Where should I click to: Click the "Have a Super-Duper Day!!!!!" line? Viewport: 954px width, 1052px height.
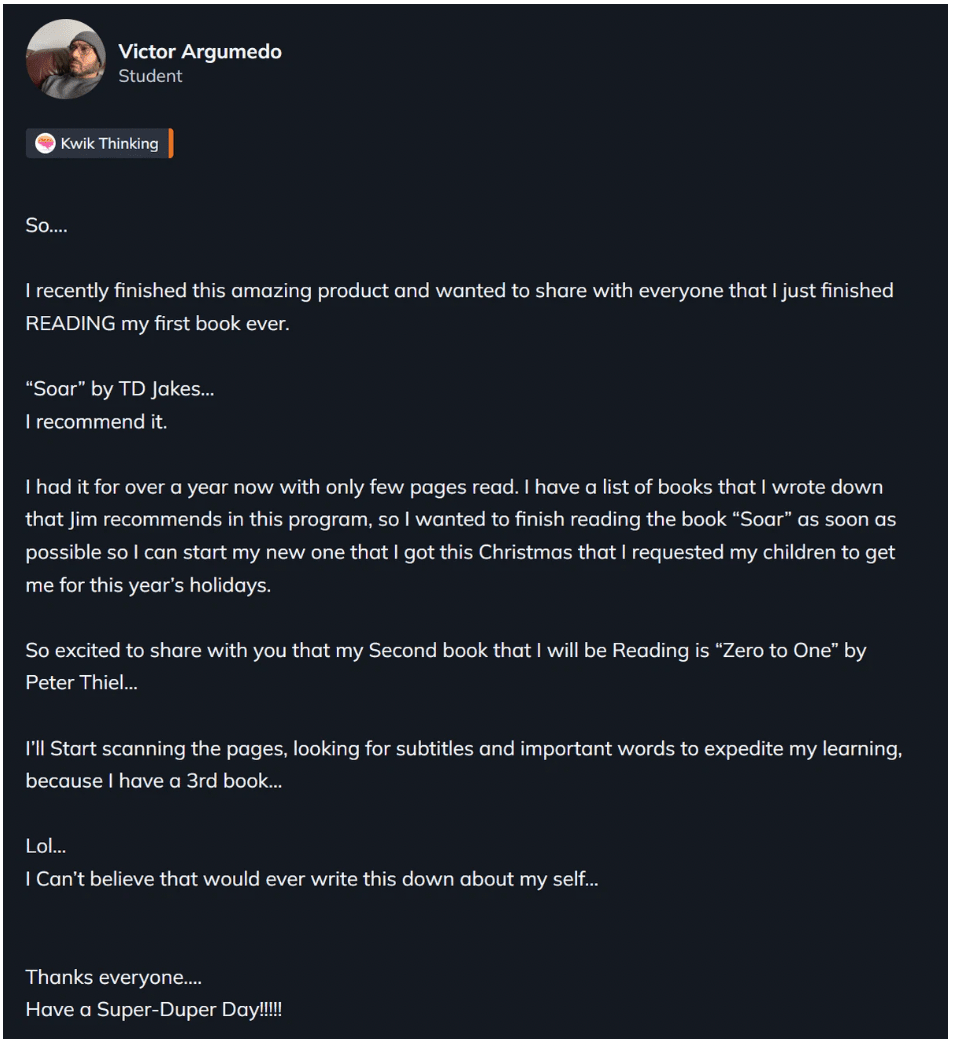coord(154,1010)
